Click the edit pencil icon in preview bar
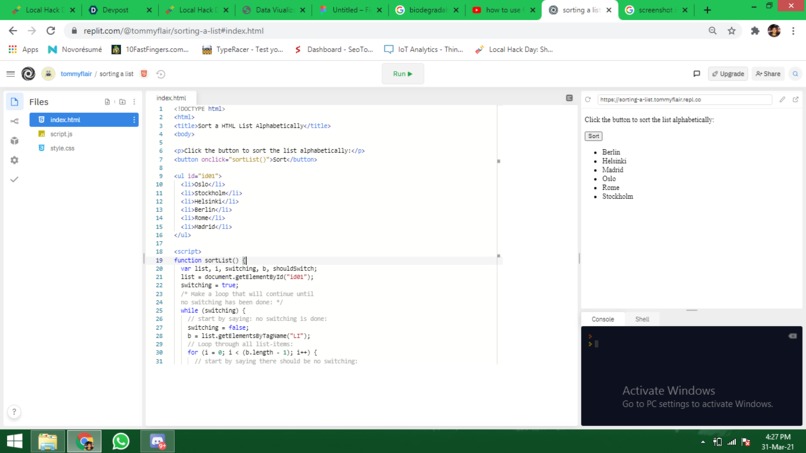806x453 pixels. (x=782, y=100)
